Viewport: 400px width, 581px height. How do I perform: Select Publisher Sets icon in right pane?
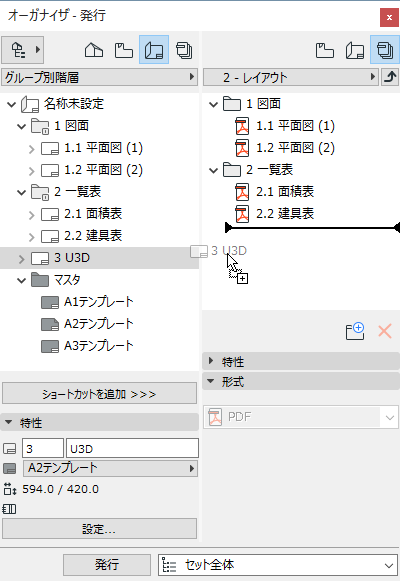click(x=384, y=50)
